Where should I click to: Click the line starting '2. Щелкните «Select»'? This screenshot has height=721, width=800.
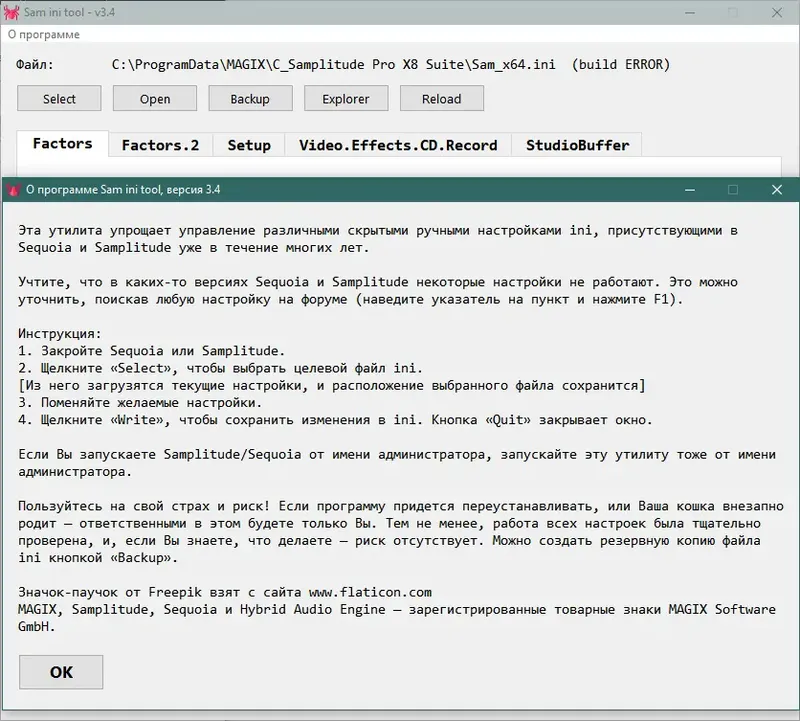(x=220, y=368)
